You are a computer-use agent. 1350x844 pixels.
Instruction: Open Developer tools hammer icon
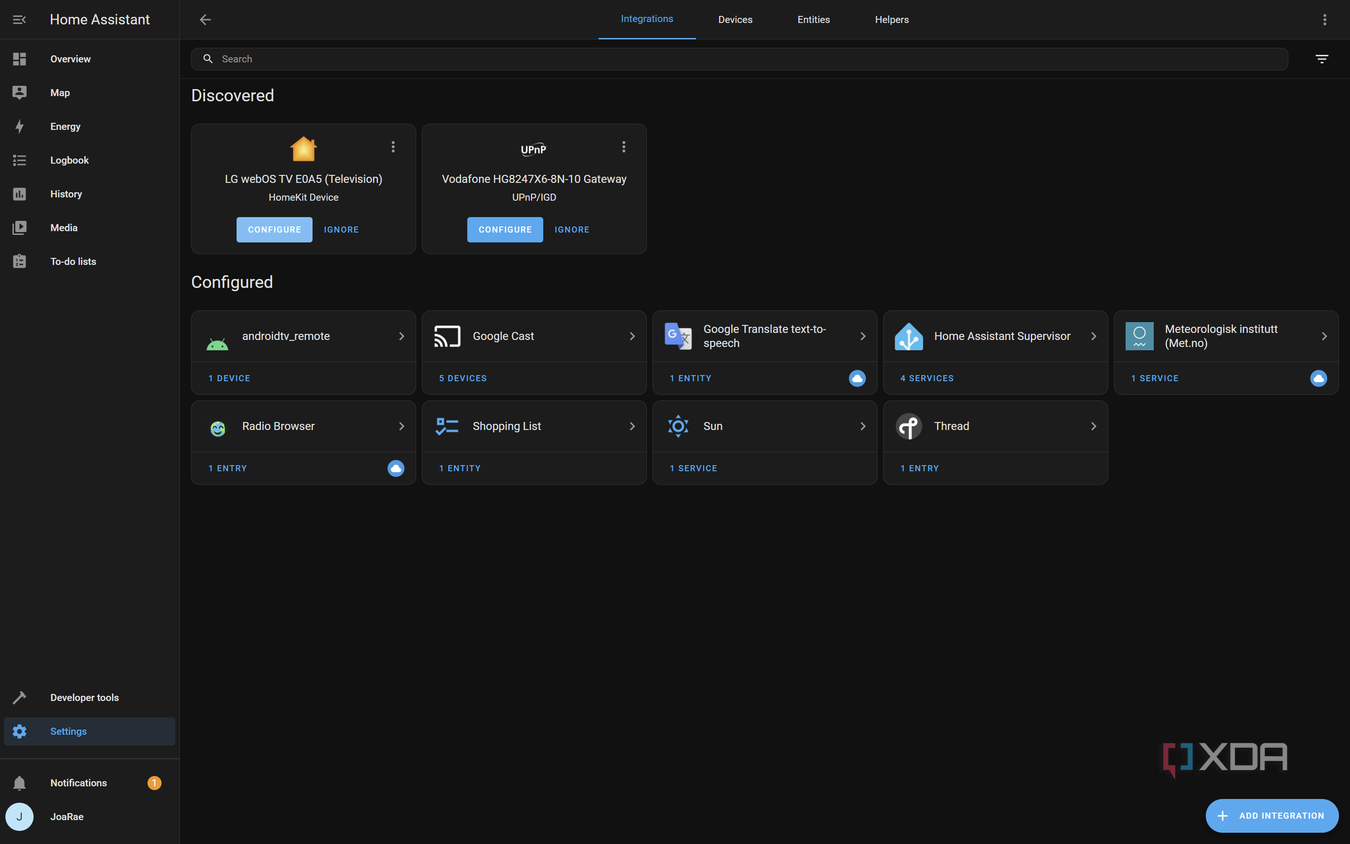[x=19, y=698]
